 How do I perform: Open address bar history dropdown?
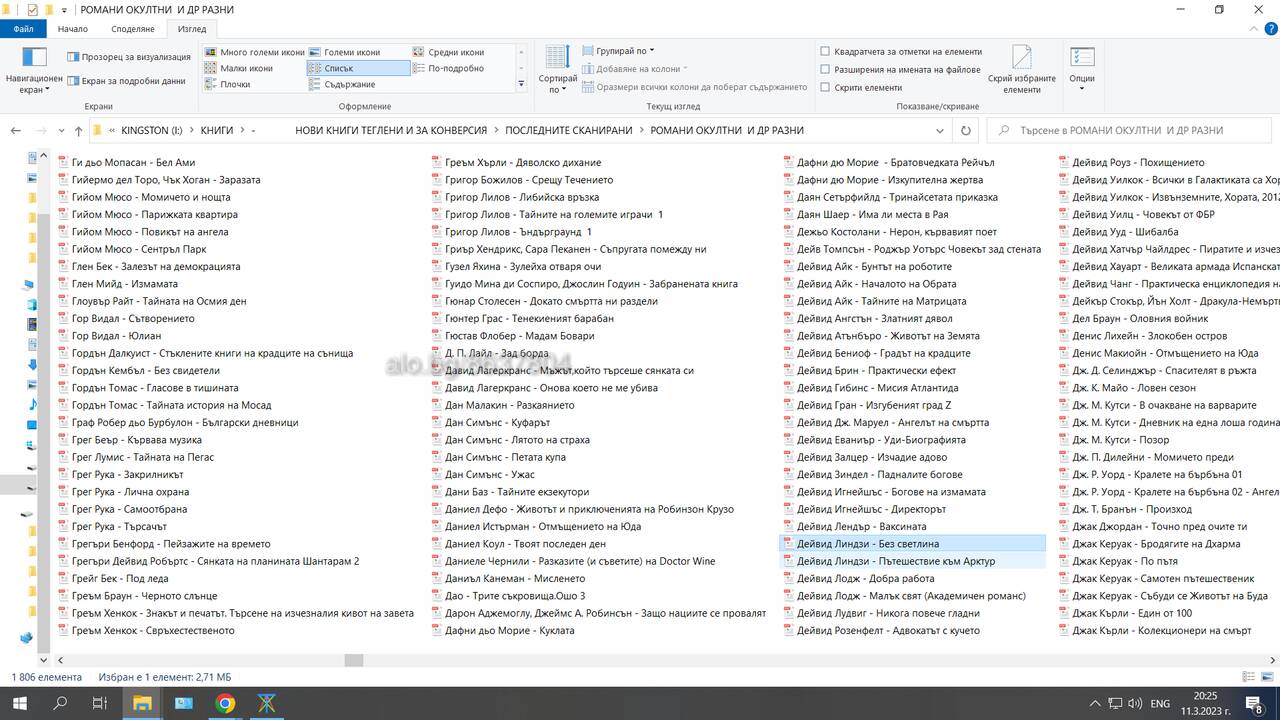(x=940, y=130)
